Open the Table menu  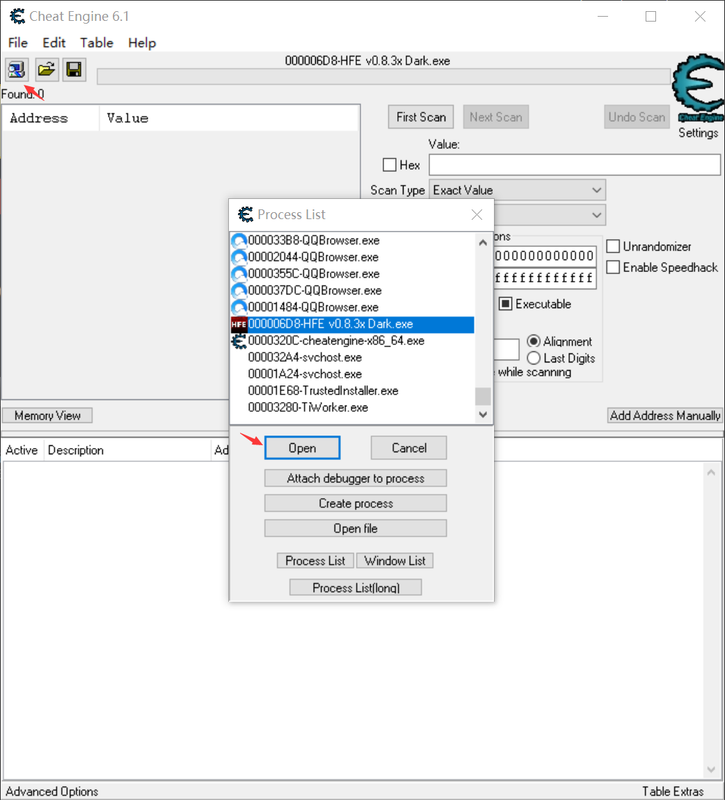[96, 43]
